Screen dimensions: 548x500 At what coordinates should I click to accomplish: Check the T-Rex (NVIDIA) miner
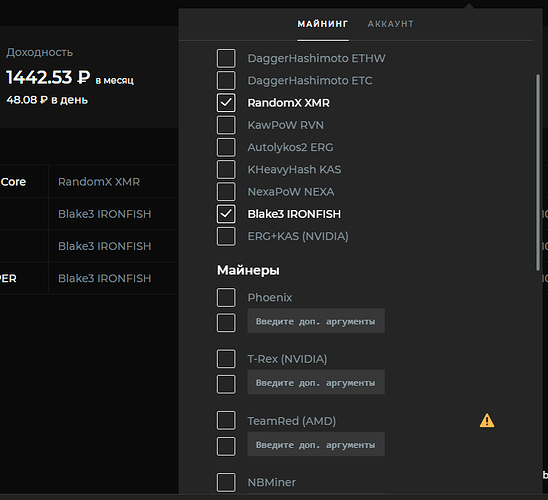tap(226, 359)
